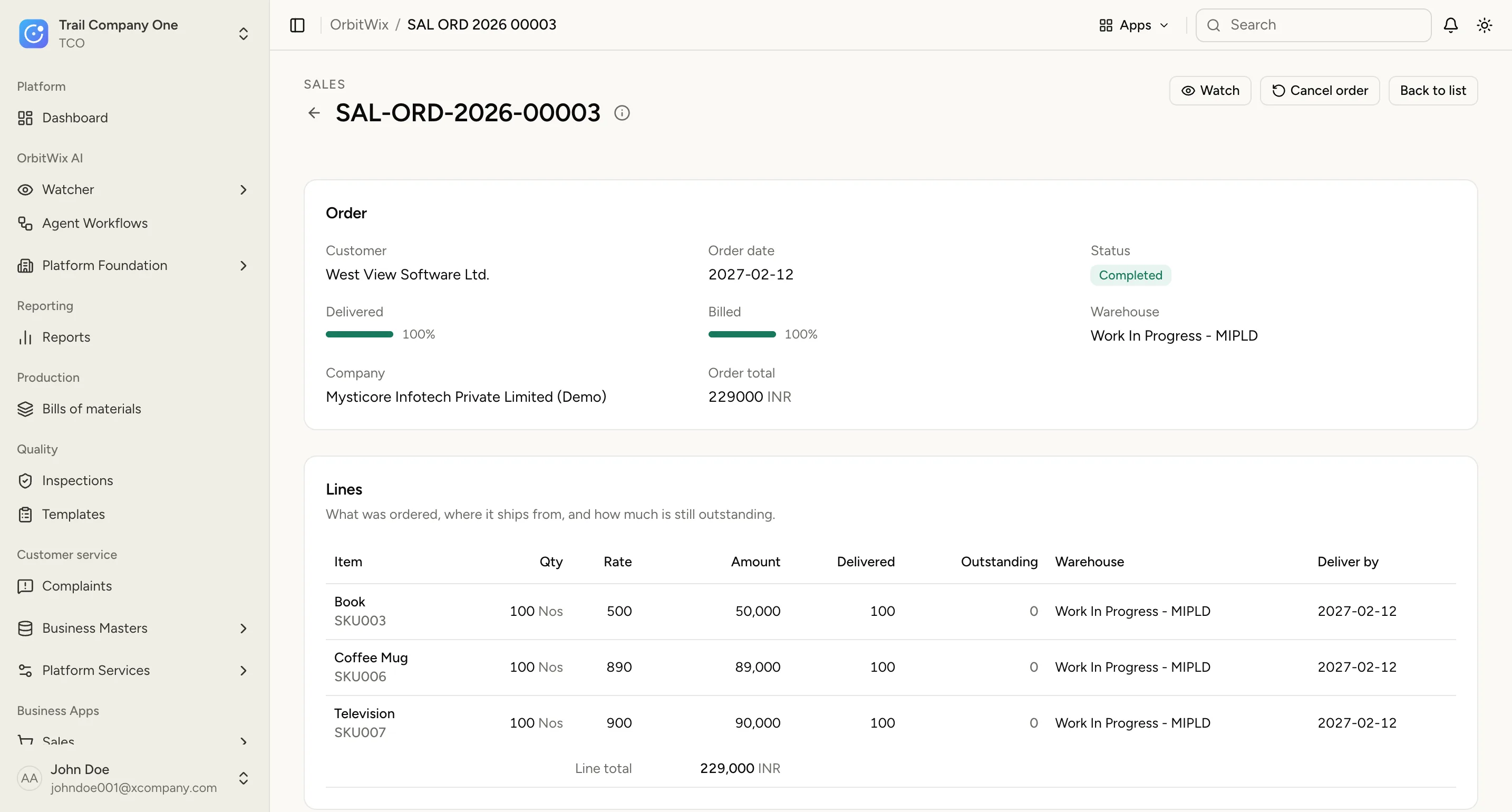Image resolution: width=1512 pixels, height=812 pixels.
Task: Open Bills of materials
Action: click(134, 409)
